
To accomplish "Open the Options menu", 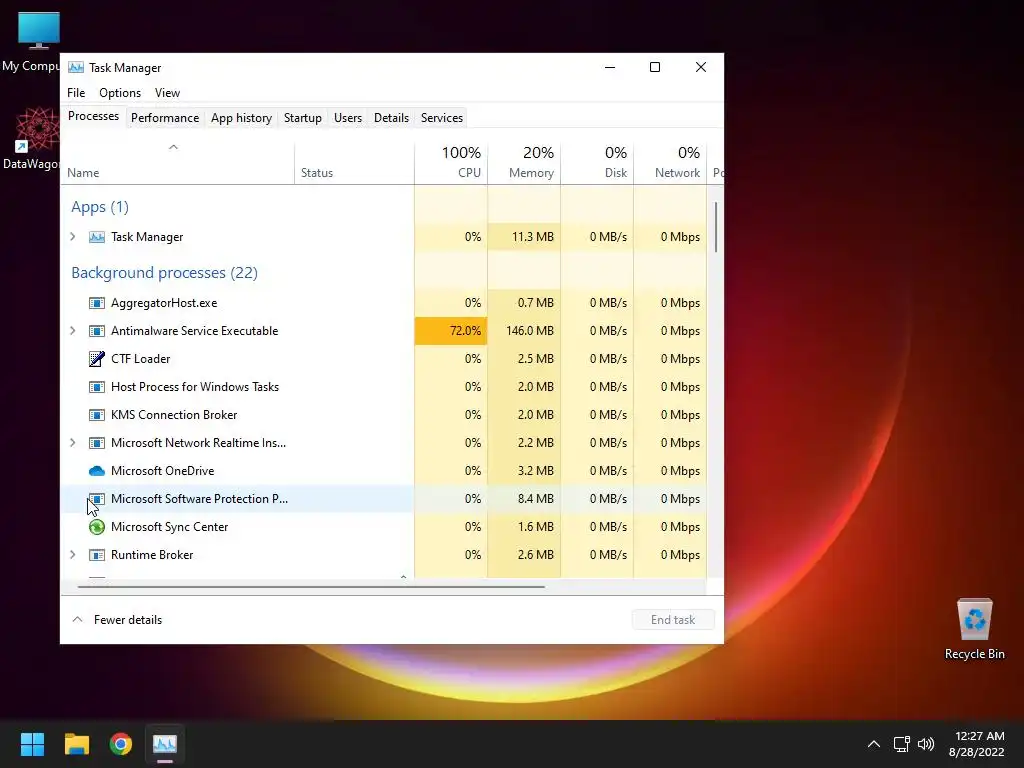I will 120,93.
